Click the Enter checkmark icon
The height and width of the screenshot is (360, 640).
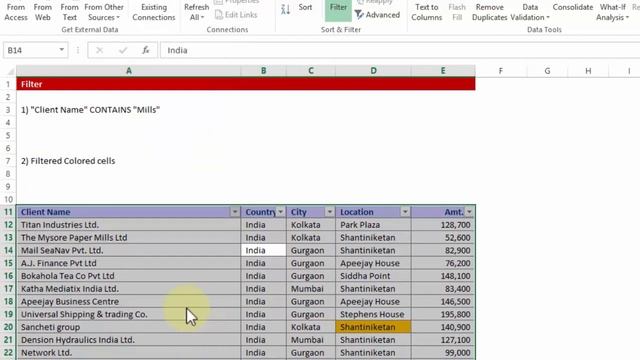(x=122, y=50)
